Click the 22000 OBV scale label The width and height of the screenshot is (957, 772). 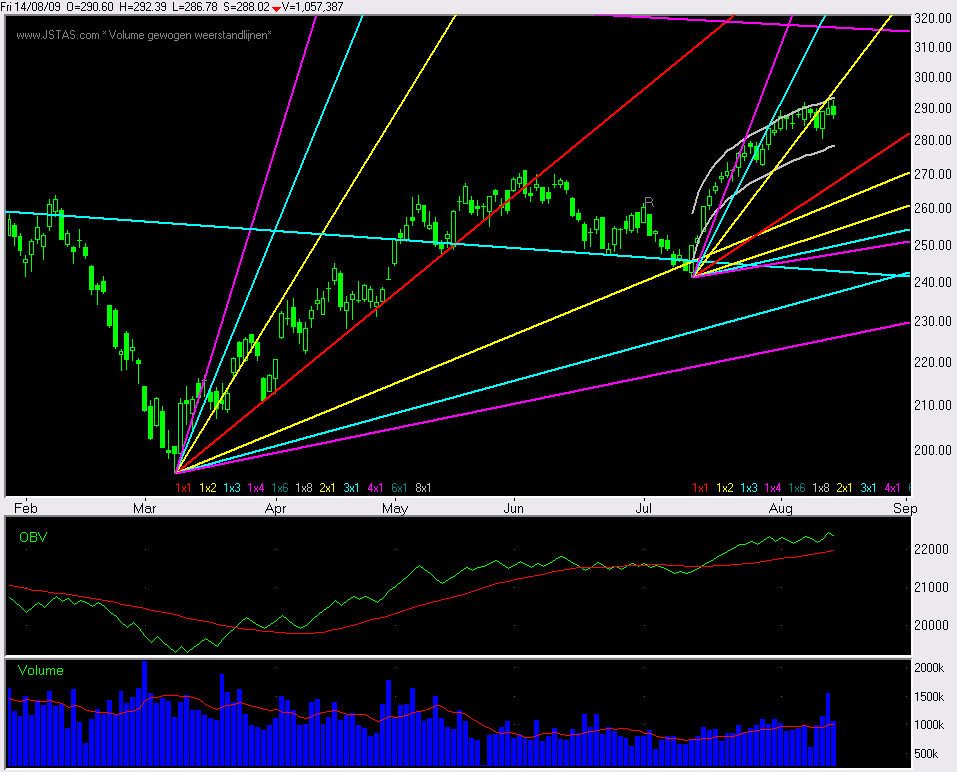934,550
